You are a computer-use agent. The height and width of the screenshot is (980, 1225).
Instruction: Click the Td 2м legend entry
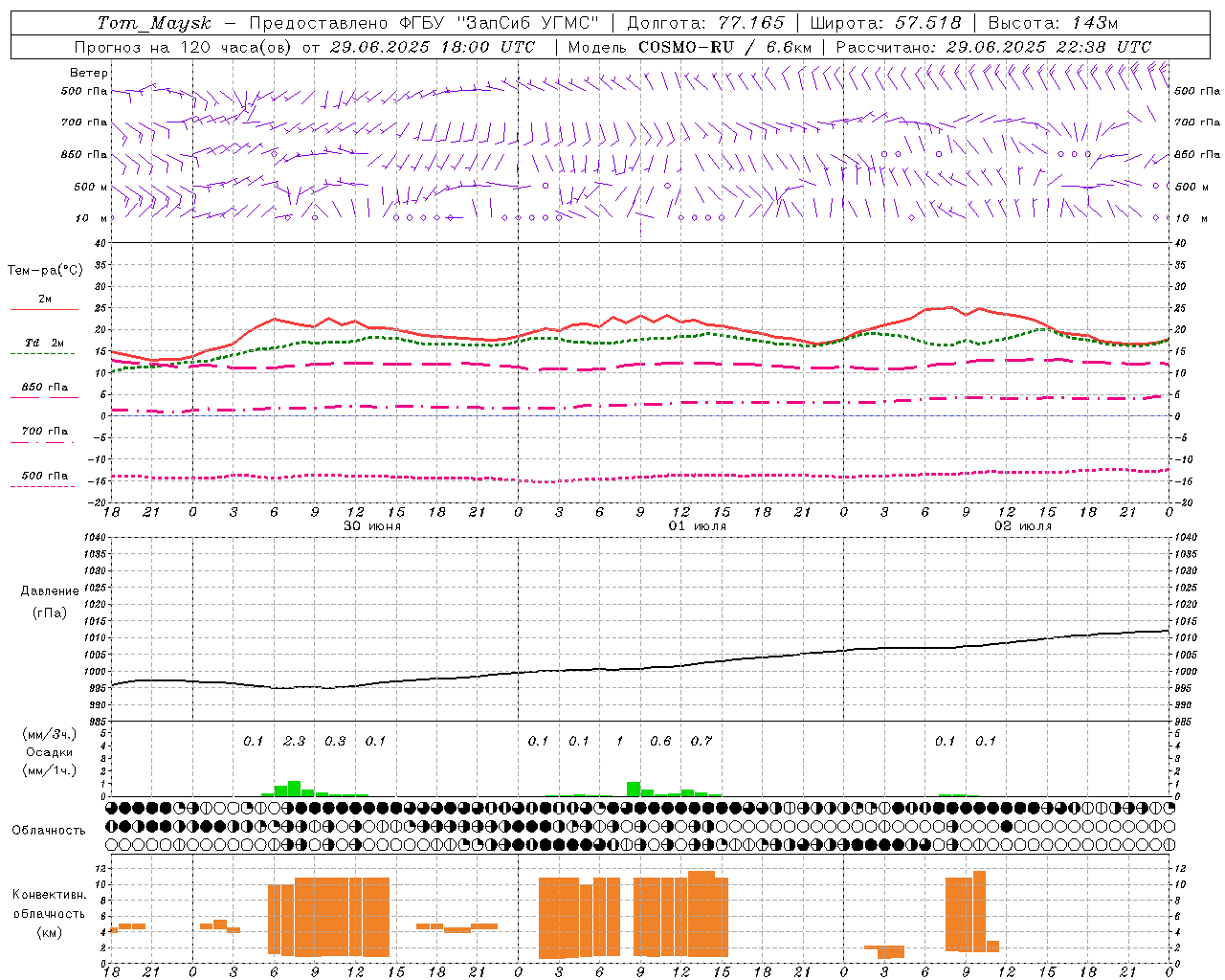[x=44, y=343]
